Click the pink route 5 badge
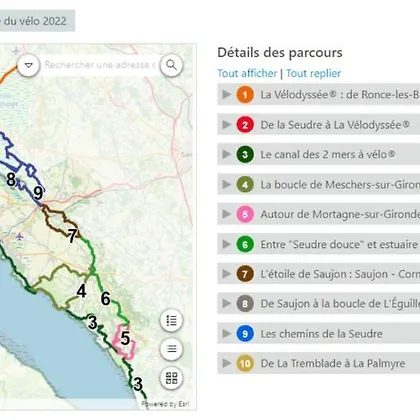 [x=245, y=214]
